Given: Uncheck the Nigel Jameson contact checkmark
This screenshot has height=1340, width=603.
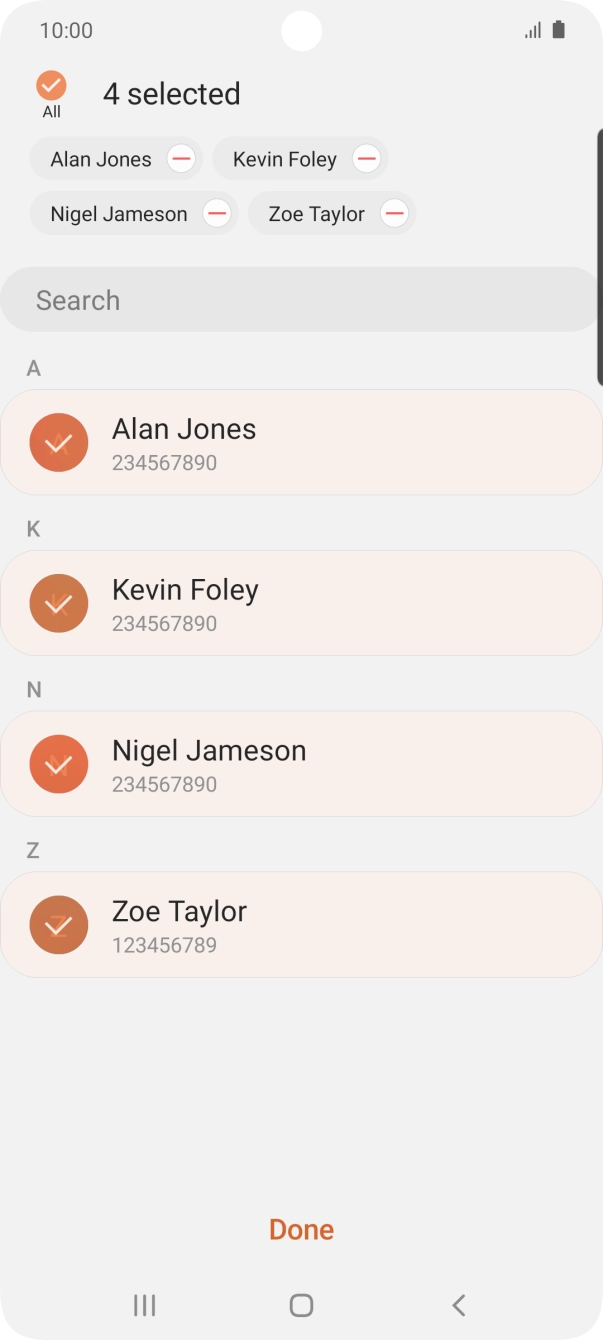Looking at the screenshot, I should point(59,764).
